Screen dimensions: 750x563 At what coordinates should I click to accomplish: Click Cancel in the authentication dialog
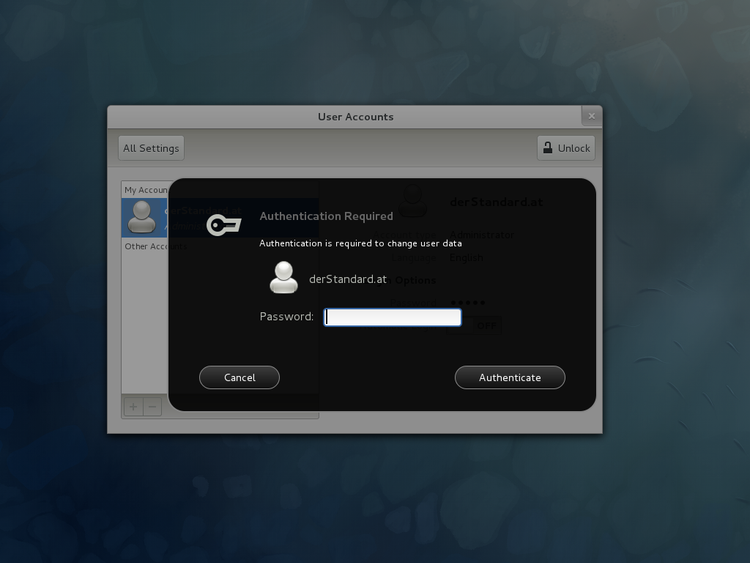pyautogui.click(x=239, y=377)
